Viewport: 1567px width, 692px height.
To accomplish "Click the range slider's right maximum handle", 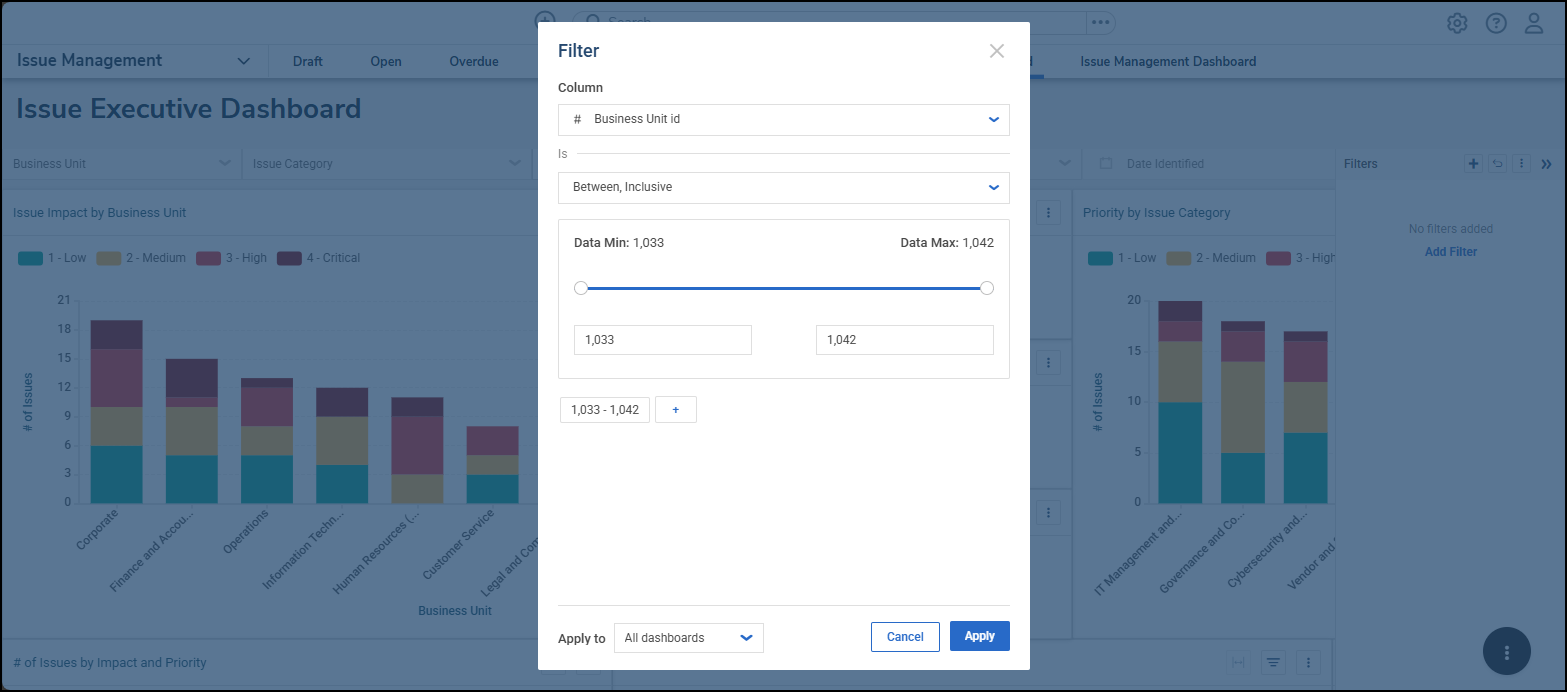I will tap(987, 288).
